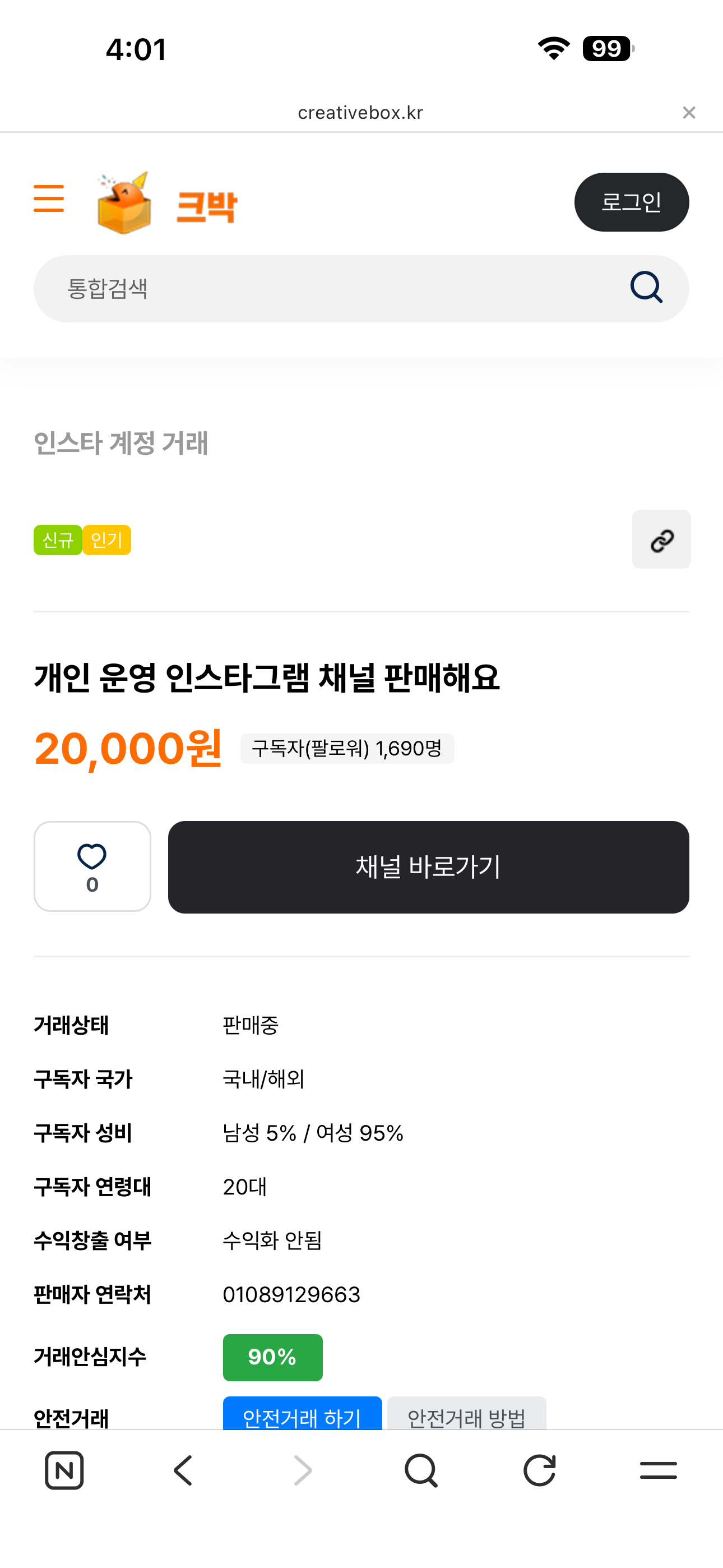Tap the 채널 바로가기 button
Screen dimensions: 723x1568
428,867
